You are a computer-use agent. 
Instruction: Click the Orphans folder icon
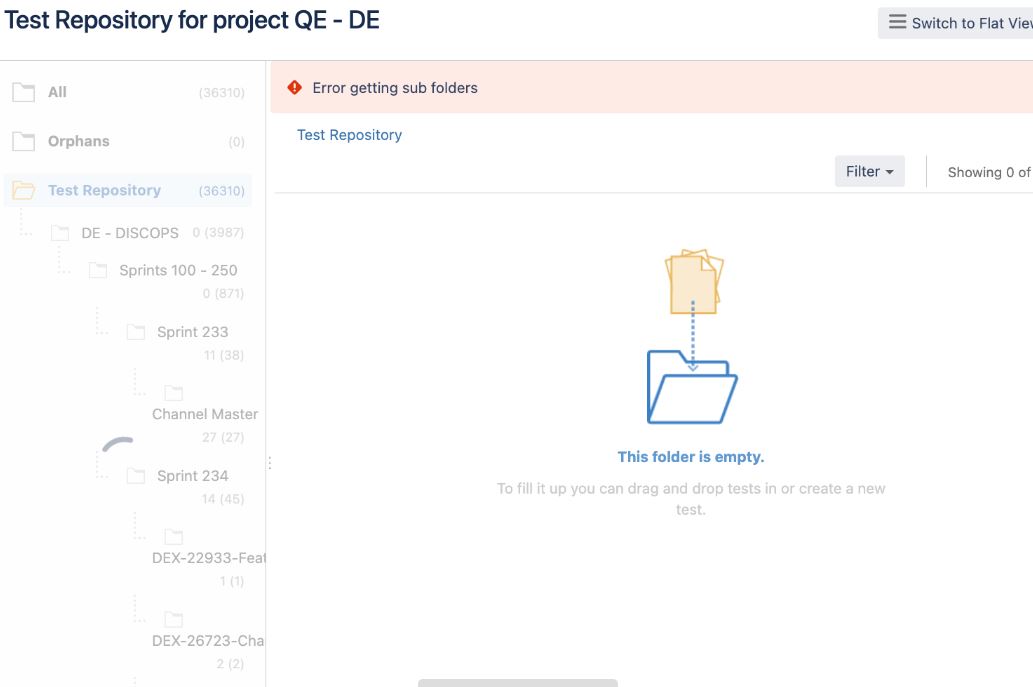click(x=23, y=141)
